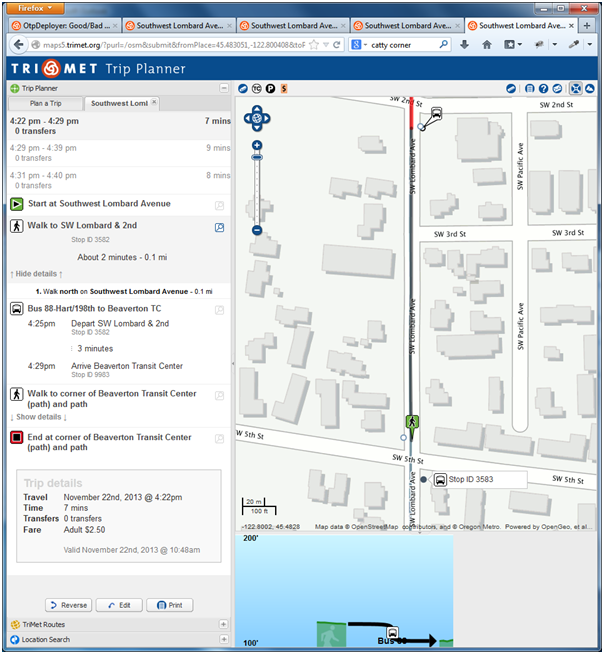Click the measure ruler icon on toolbar's right side

[511, 88]
